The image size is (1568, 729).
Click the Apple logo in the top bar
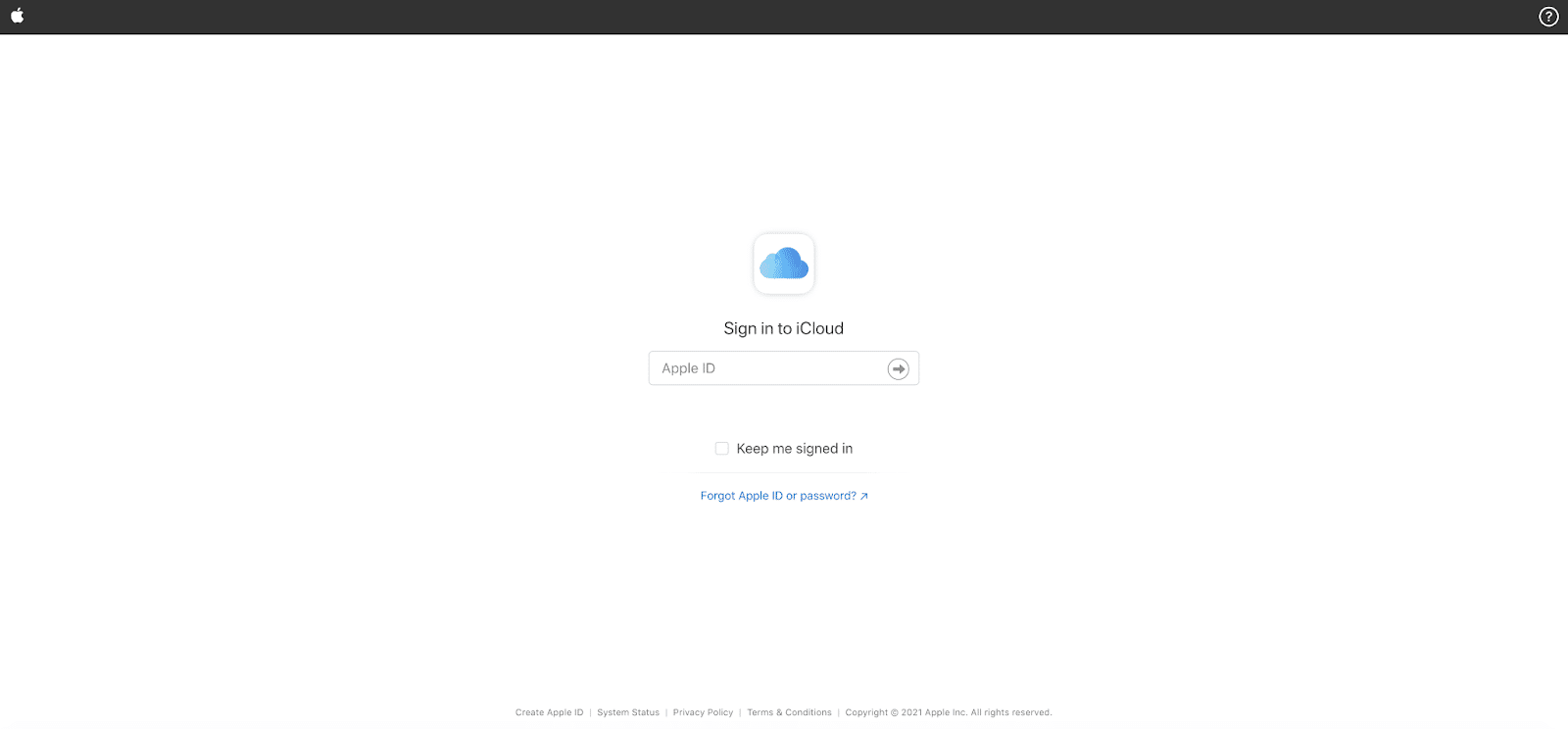pyautogui.click(x=17, y=16)
